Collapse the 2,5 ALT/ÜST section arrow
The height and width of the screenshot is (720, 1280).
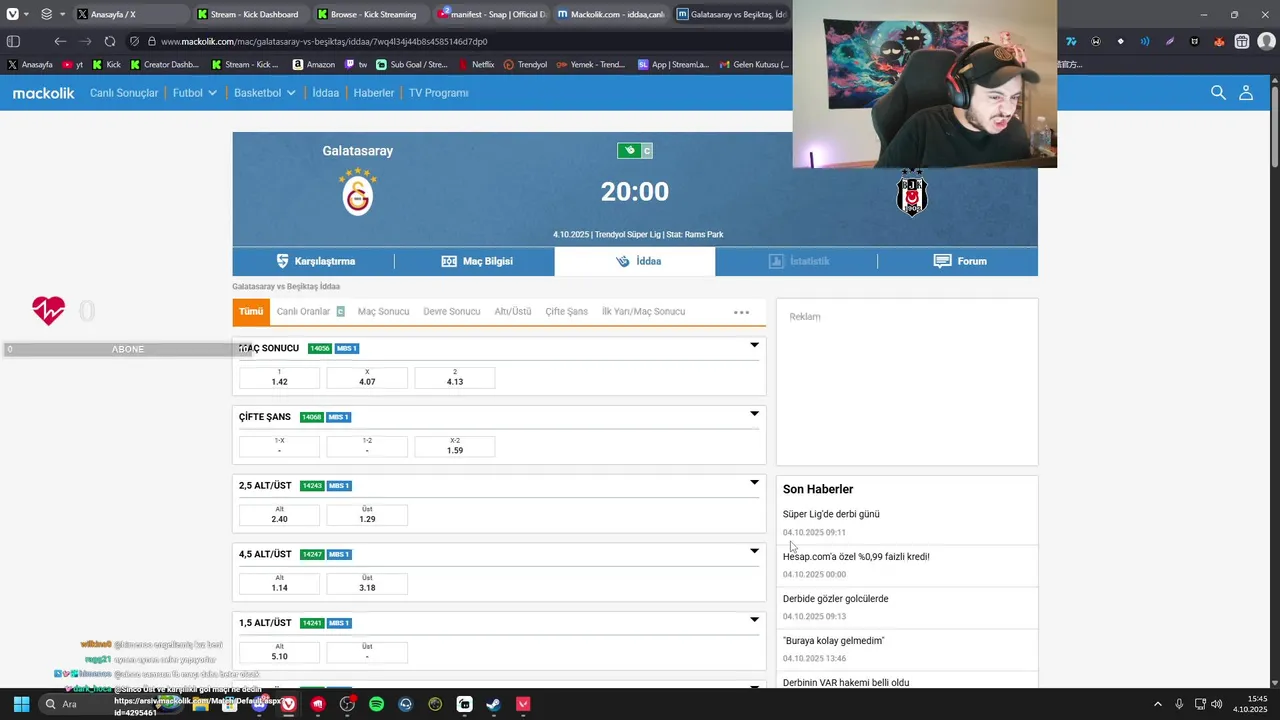point(755,483)
